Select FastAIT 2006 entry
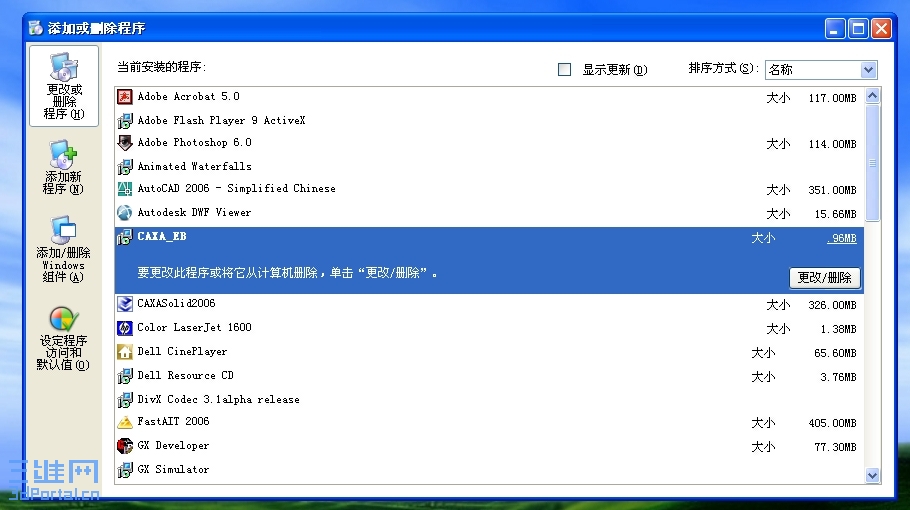Screen dimensions: 910x510 (x=489, y=422)
